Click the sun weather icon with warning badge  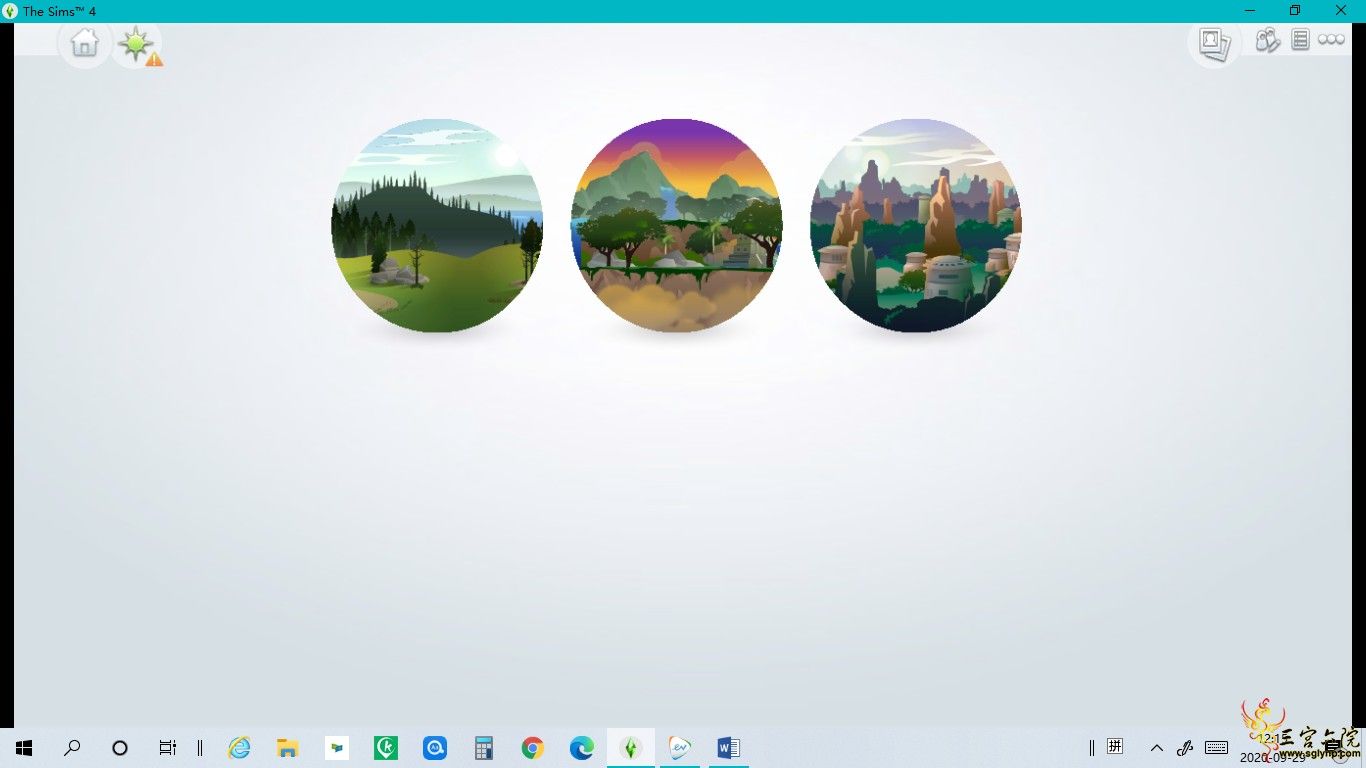coord(137,45)
